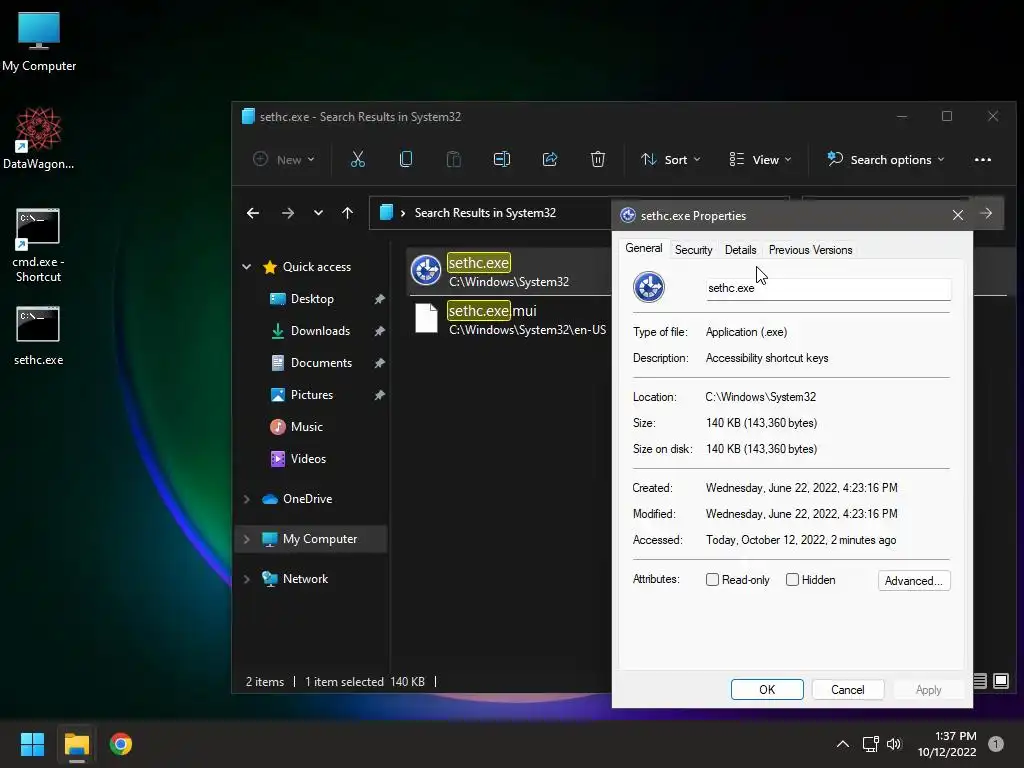Switch to the General tab
The image size is (1024, 768).
(x=643, y=248)
